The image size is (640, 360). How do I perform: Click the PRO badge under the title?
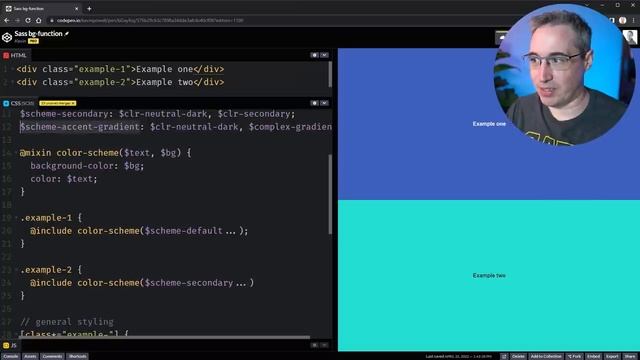click(x=33, y=41)
